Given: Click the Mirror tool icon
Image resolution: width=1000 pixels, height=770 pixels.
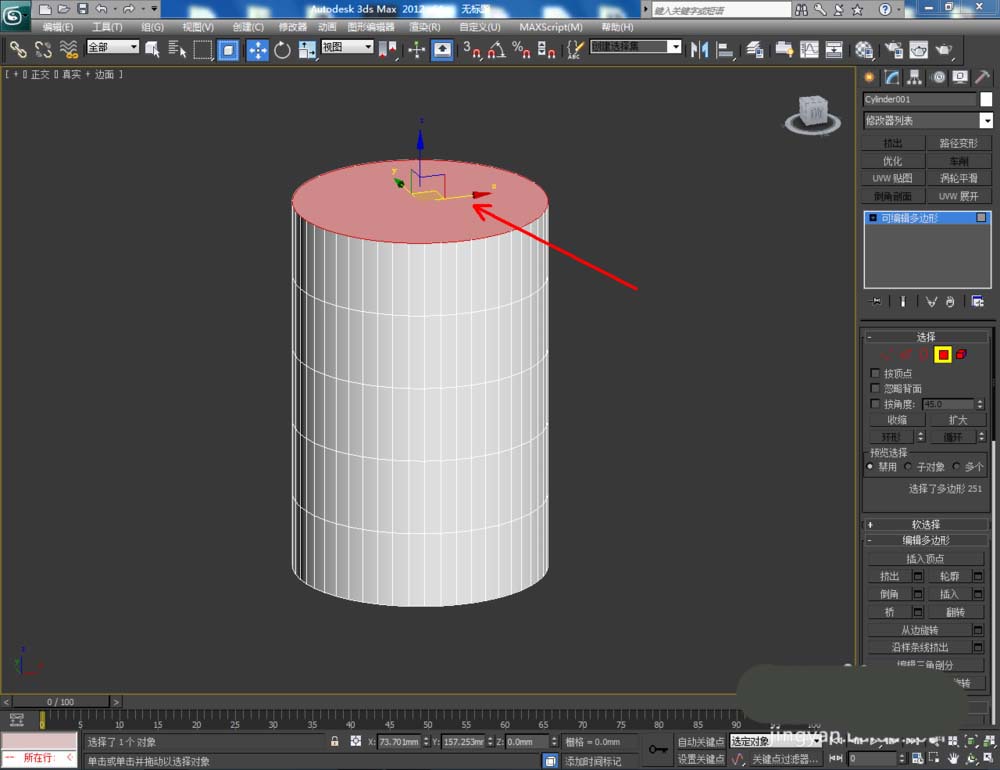Looking at the screenshot, I should pos(700,49).
